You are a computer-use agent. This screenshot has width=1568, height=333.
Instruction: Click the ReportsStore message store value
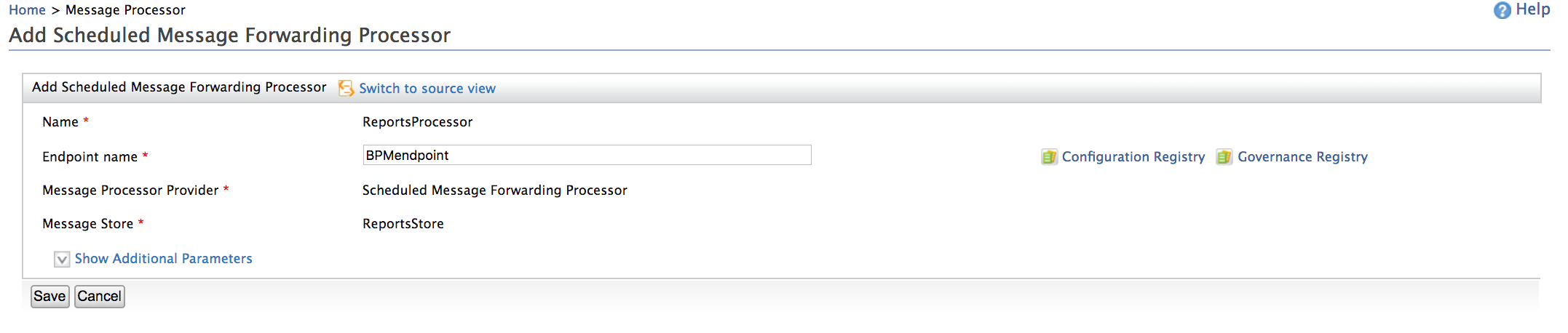(x=403, y=224)
